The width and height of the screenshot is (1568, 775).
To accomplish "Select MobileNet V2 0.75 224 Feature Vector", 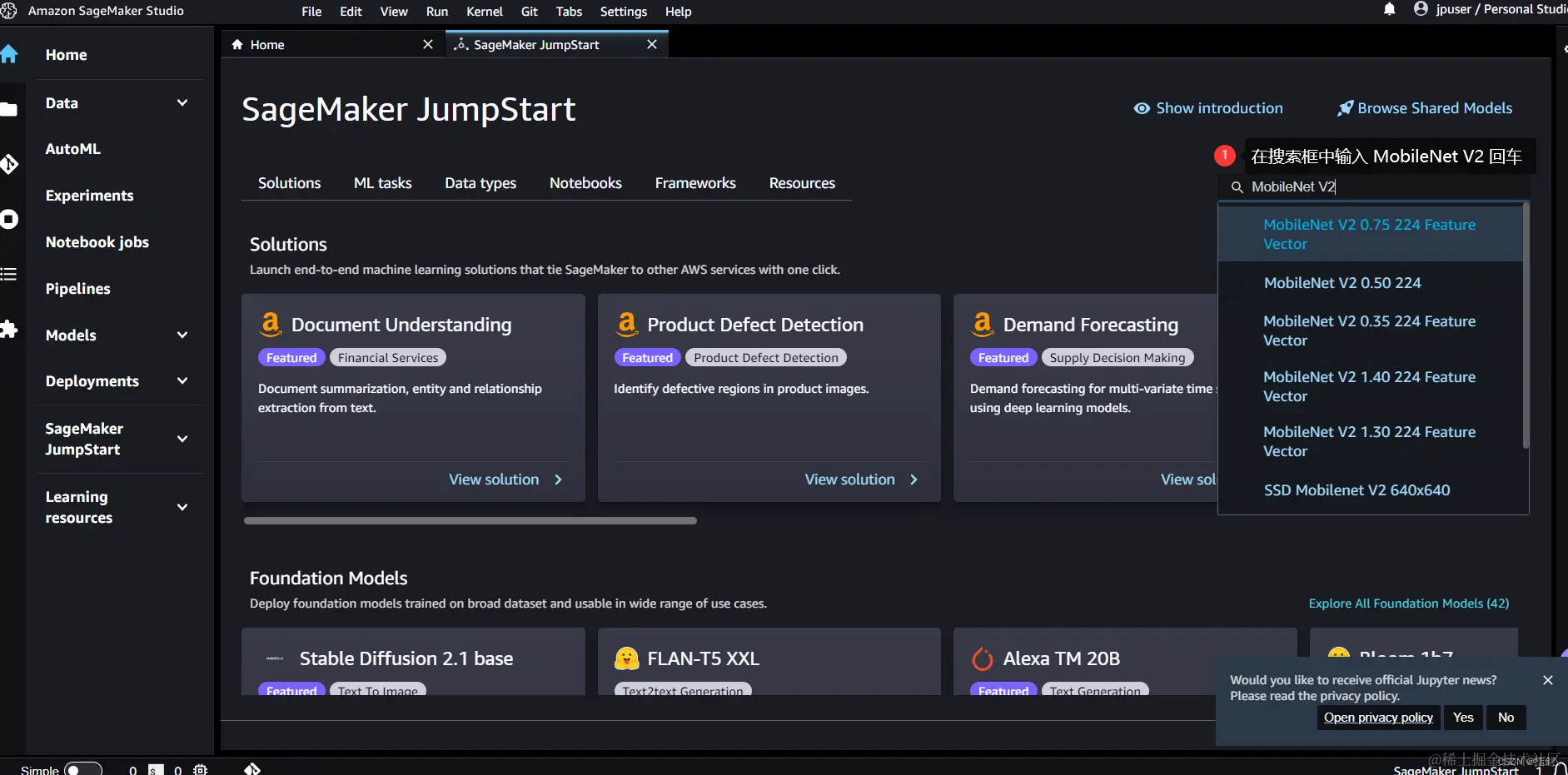I will [1370, 234].
